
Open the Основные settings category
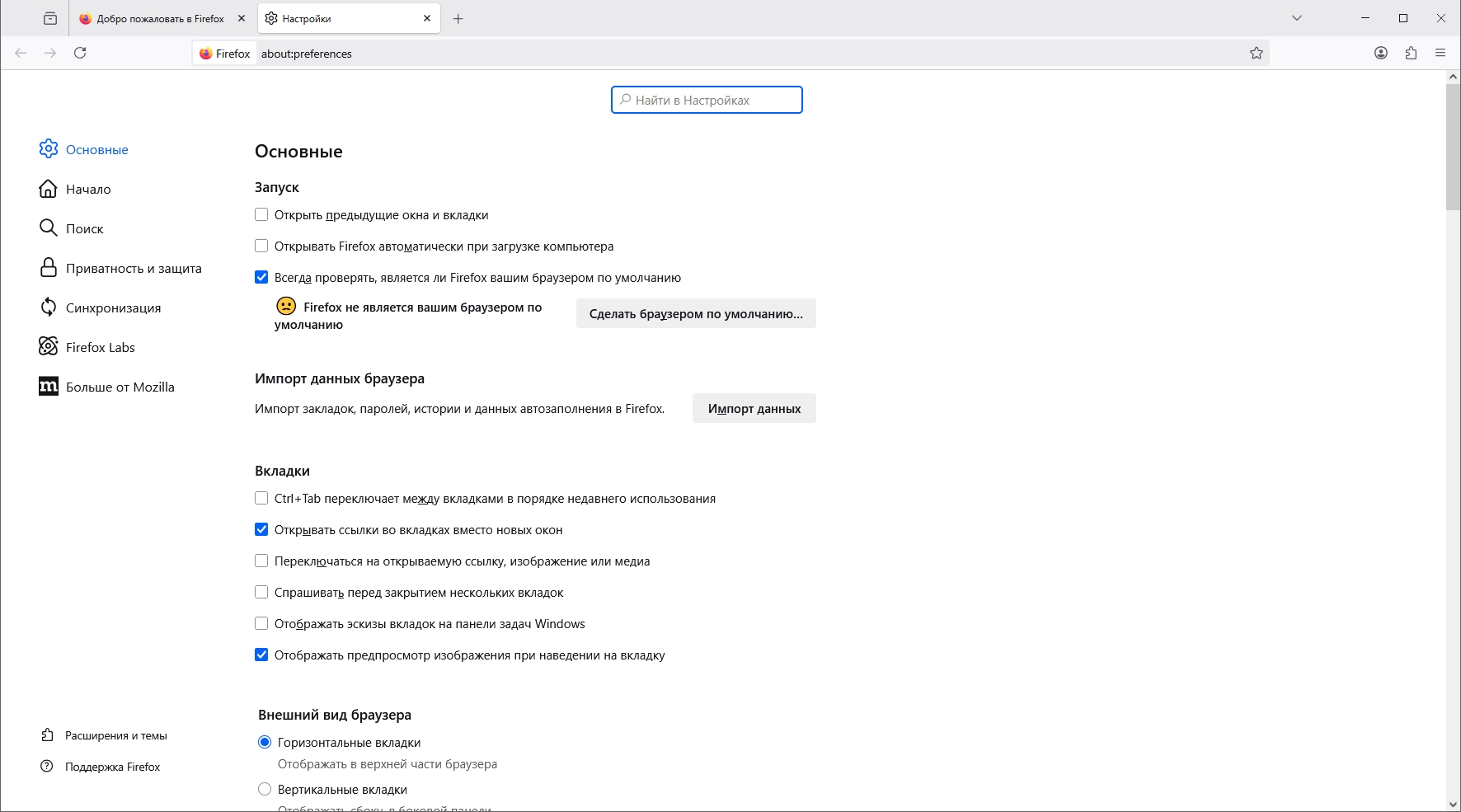click(97, 149)
